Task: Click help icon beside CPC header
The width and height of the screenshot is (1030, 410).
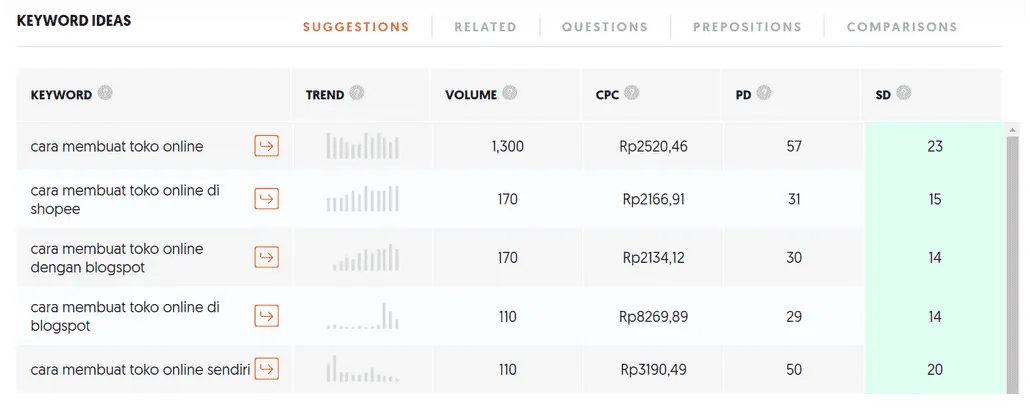Action: click(631, 94)
